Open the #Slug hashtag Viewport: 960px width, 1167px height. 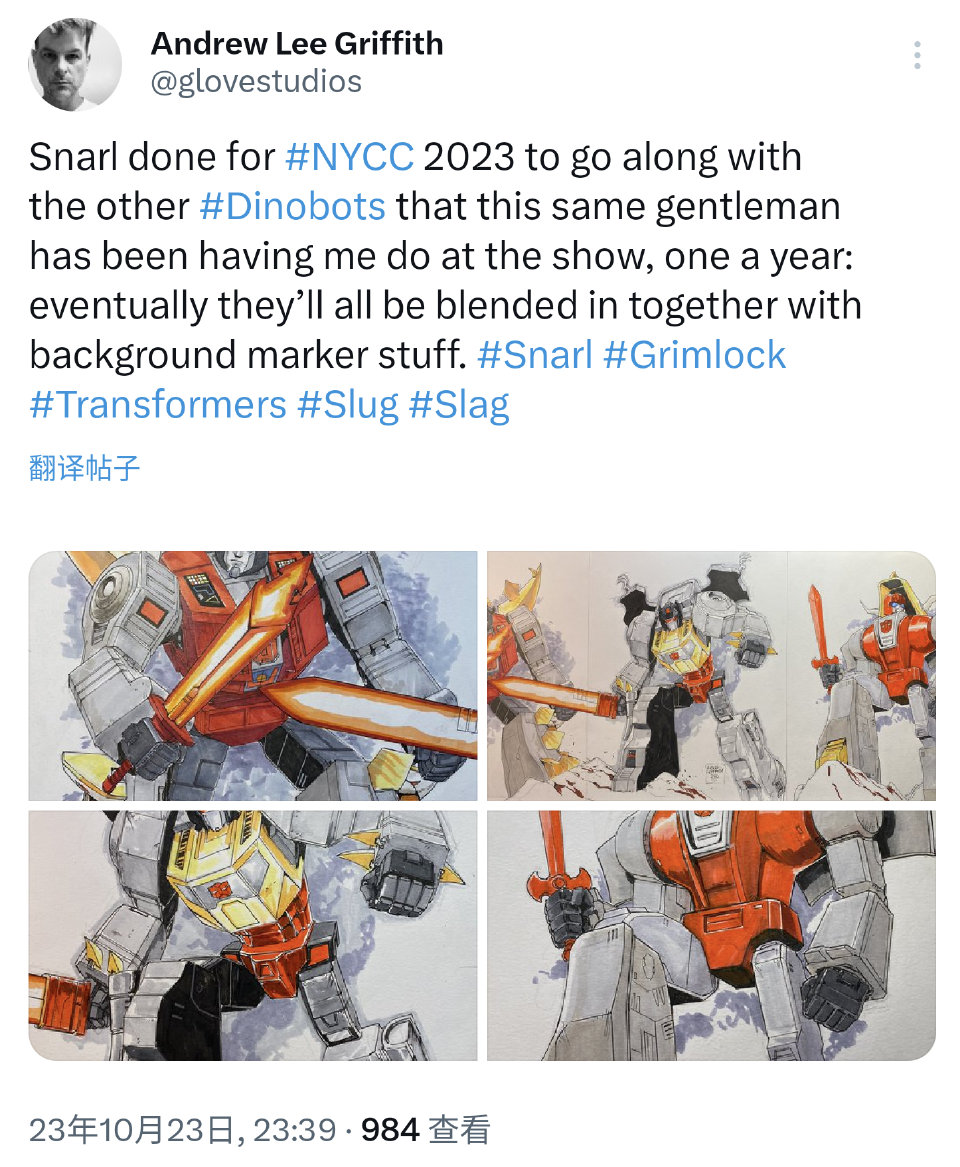[348, 406]
